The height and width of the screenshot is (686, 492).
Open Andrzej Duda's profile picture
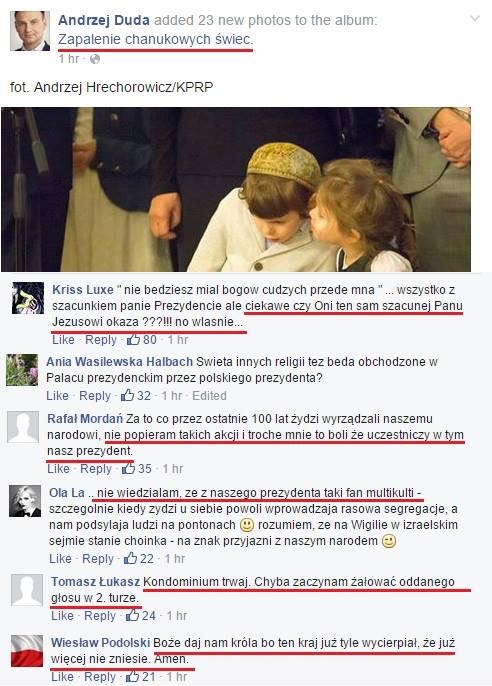click(30, 31)
